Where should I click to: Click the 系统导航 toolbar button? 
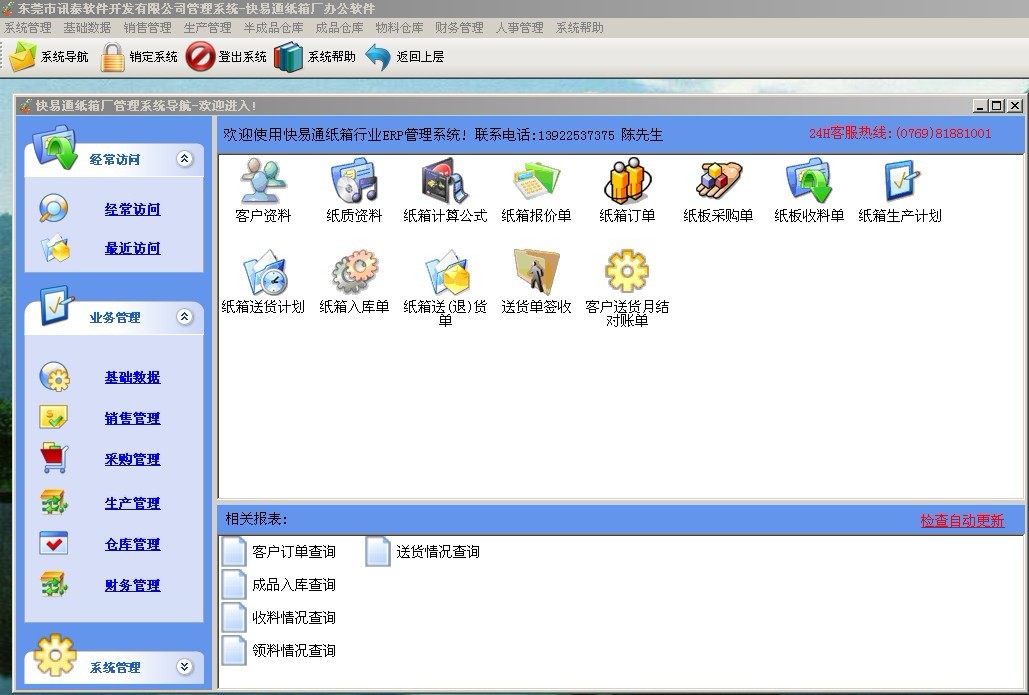pos(49,56)
